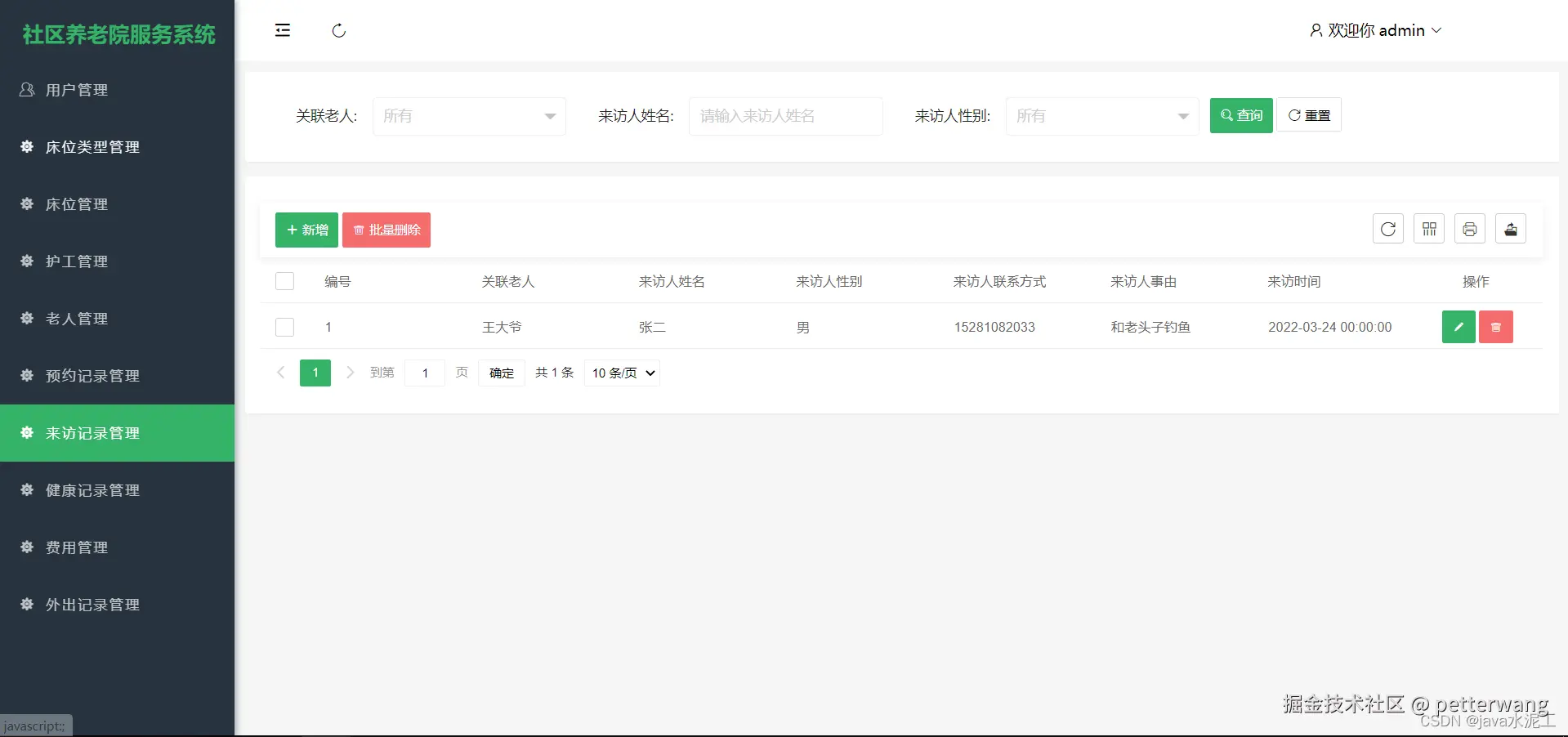The height and width of the screenshot is (737, 1568).
Task: Click the print icon button
Action: click(1470, 229)
